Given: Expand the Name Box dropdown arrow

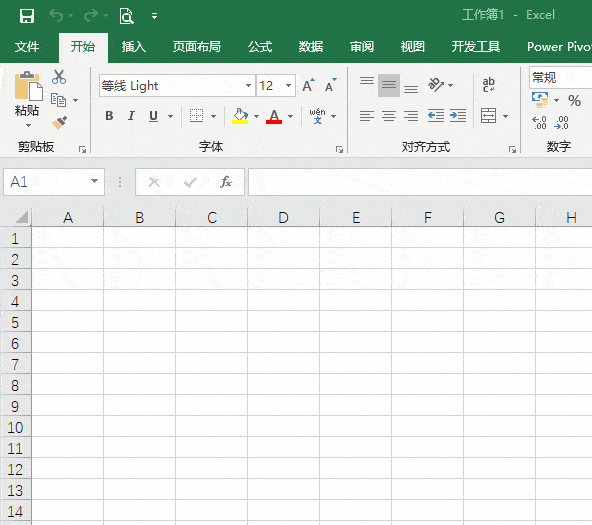Looking at the screenshot, I should coord(94,182).
